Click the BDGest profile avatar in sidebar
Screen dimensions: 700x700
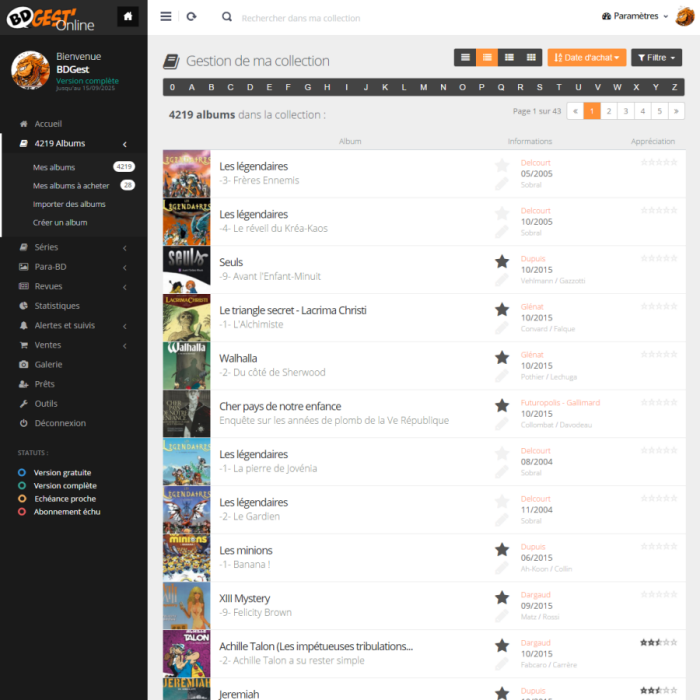30,70
